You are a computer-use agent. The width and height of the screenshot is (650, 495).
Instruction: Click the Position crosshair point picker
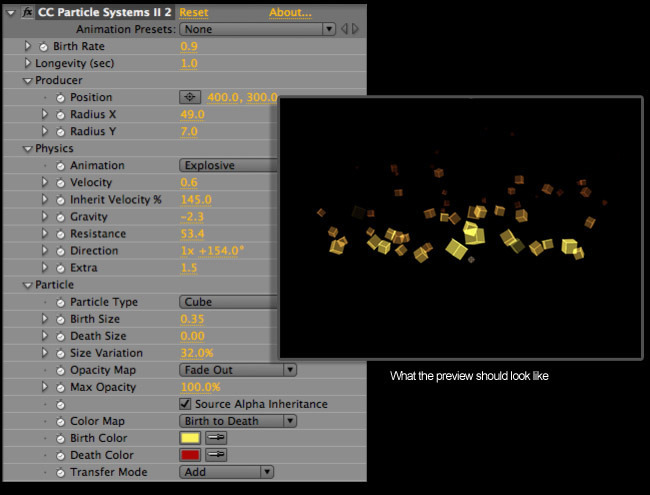[190, 97]
